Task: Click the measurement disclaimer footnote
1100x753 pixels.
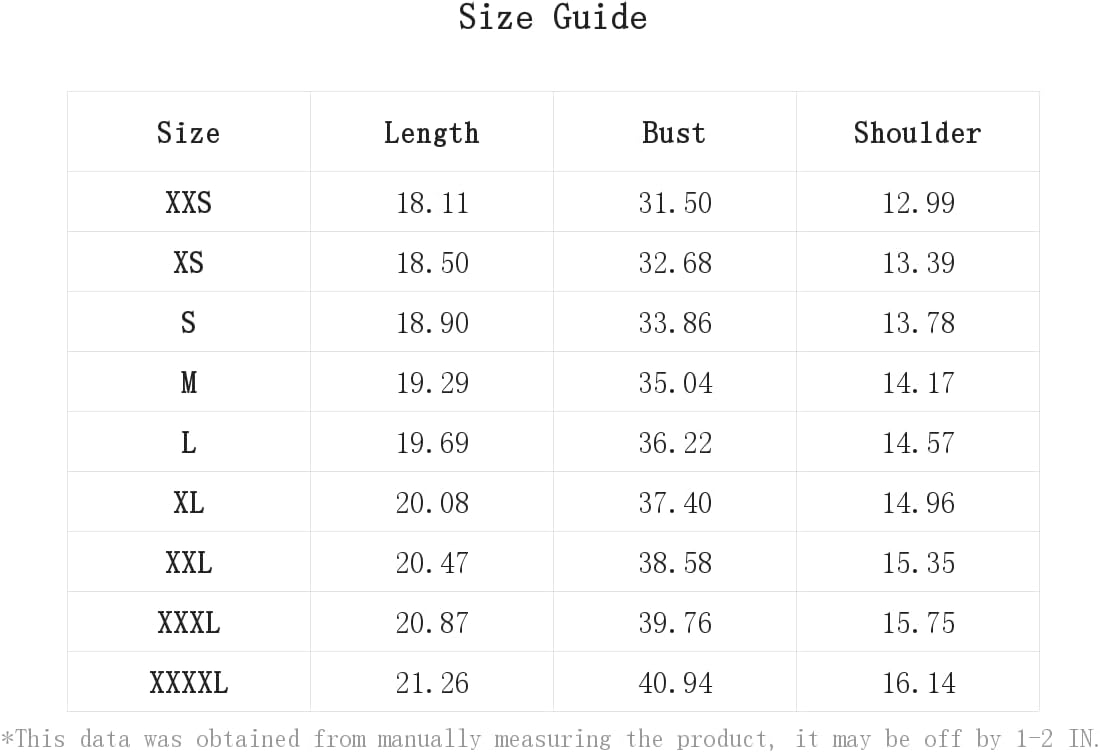Action: [x=549, y=738]
